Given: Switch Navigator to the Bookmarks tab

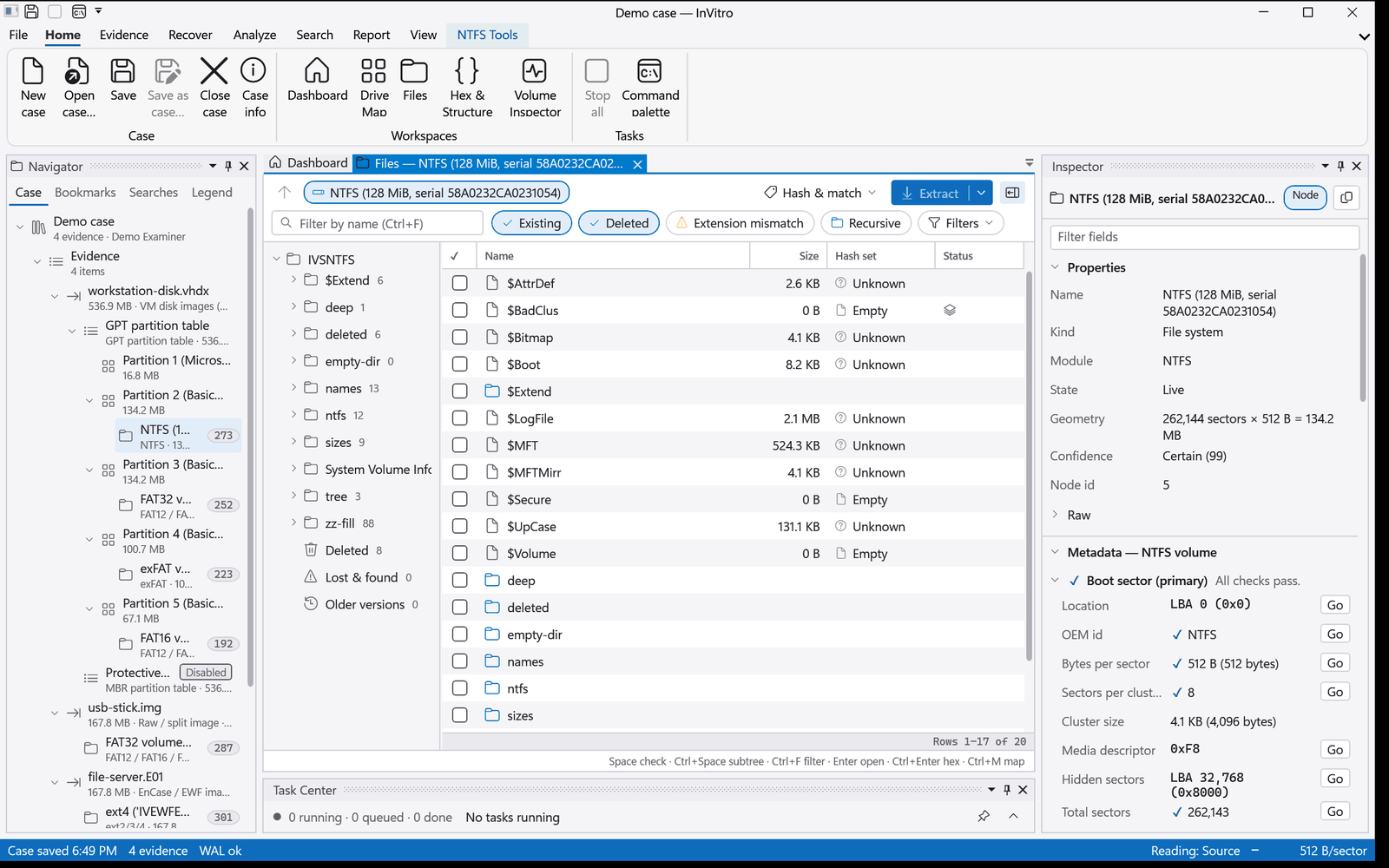Looking at the screenshot, I should 85,193.
